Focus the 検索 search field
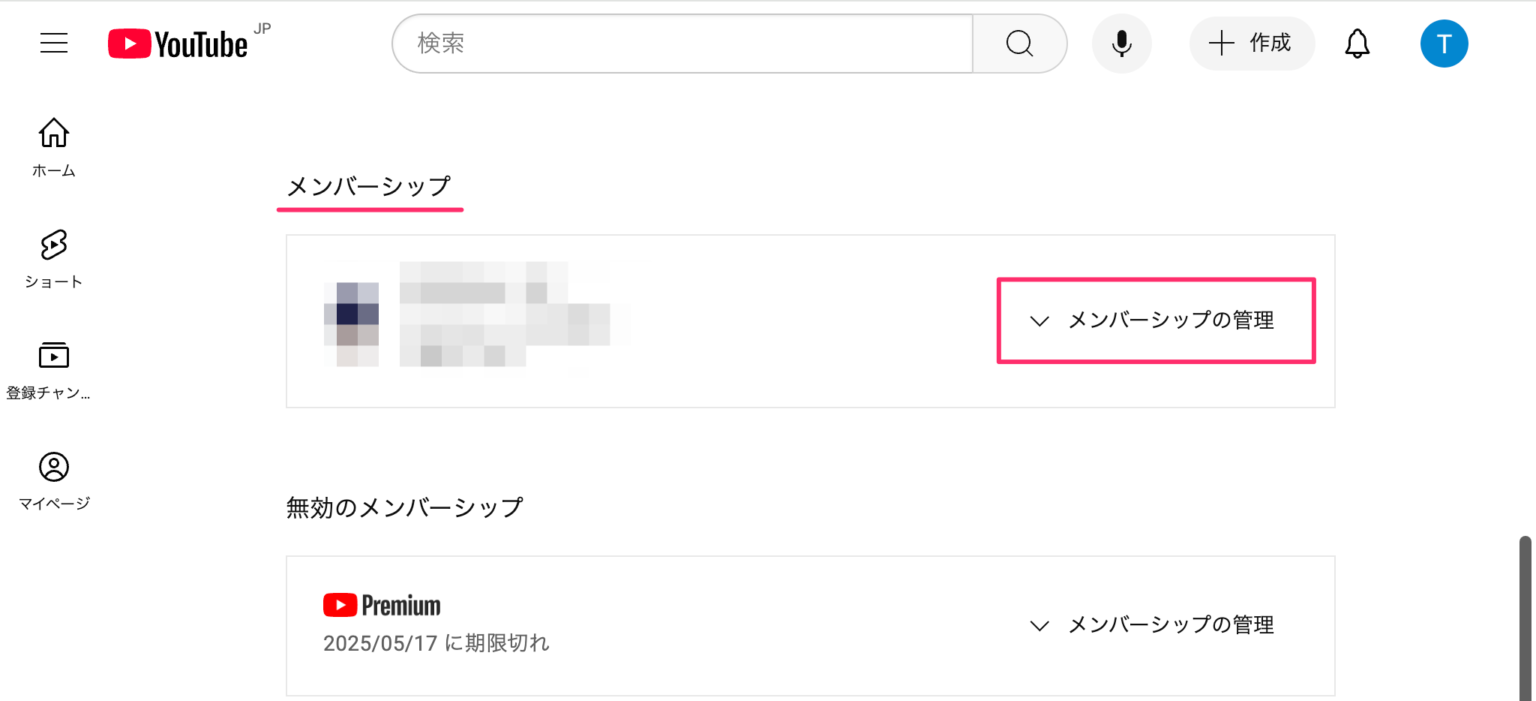Image resolution: width=1536 pixels, height=701 pixels. coord(682,43)
